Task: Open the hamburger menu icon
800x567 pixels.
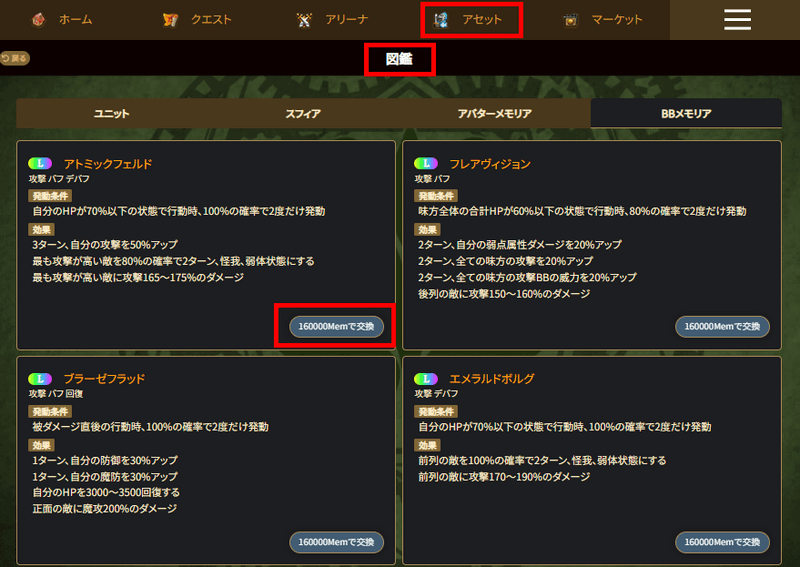Action: coord(737,20)
